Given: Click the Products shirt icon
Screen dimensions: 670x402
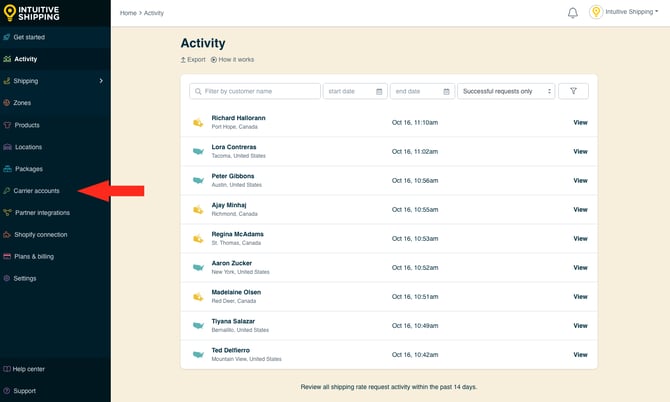Looking at the screenshot, I should pyautogui.click(x=7, y=125).
